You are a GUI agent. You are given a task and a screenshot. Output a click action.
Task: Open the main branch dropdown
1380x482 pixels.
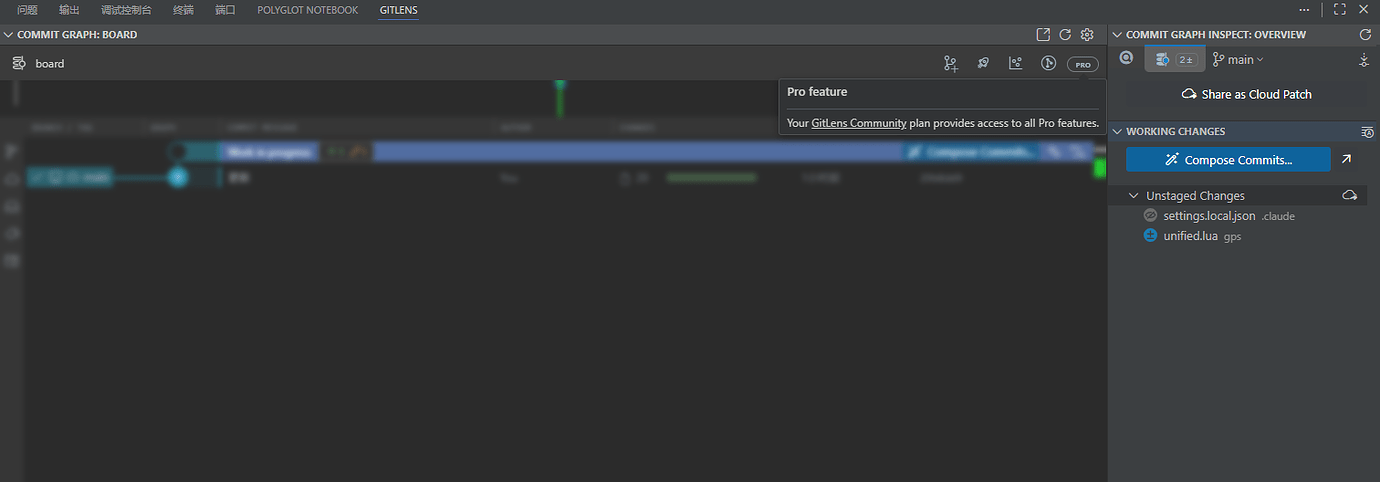pos(1238,60)
